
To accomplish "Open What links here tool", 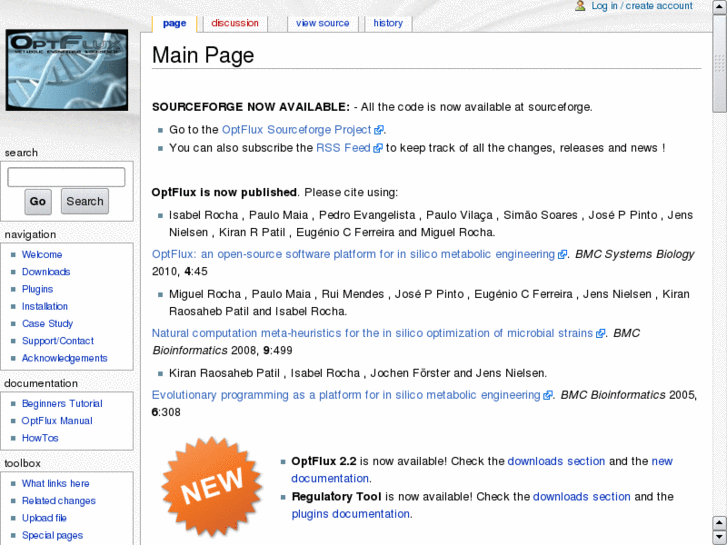I will pos(56,483).
